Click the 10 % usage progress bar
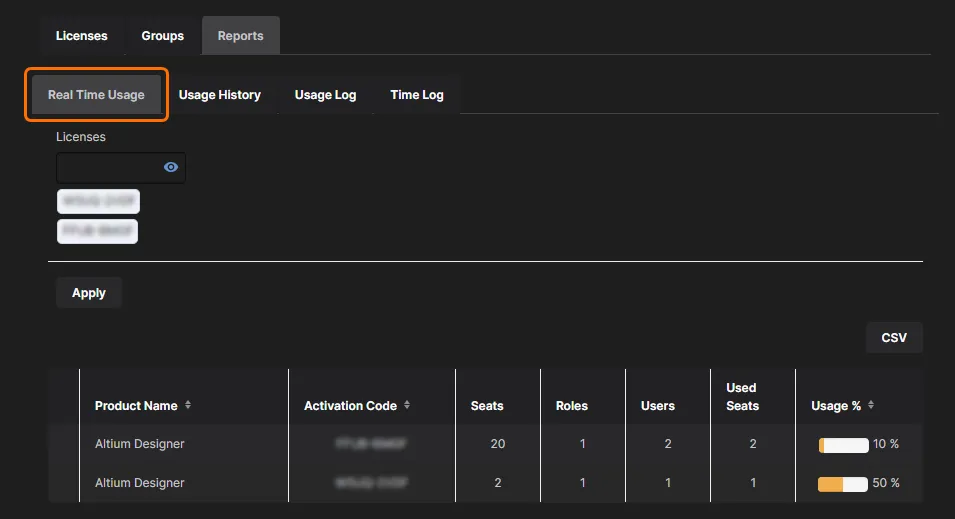The image size is (955, 519). point(844,445)
